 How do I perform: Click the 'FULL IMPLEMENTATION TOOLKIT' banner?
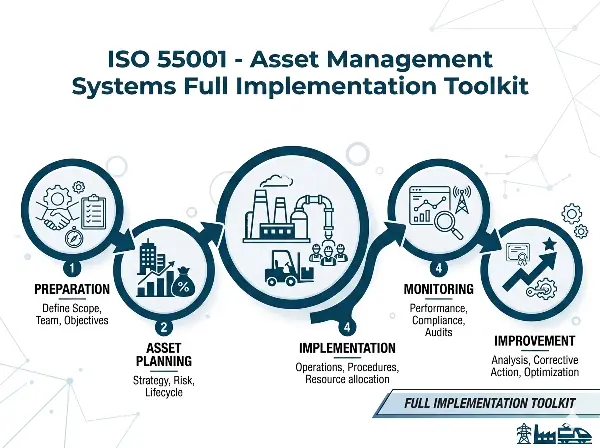coord(490,403)
